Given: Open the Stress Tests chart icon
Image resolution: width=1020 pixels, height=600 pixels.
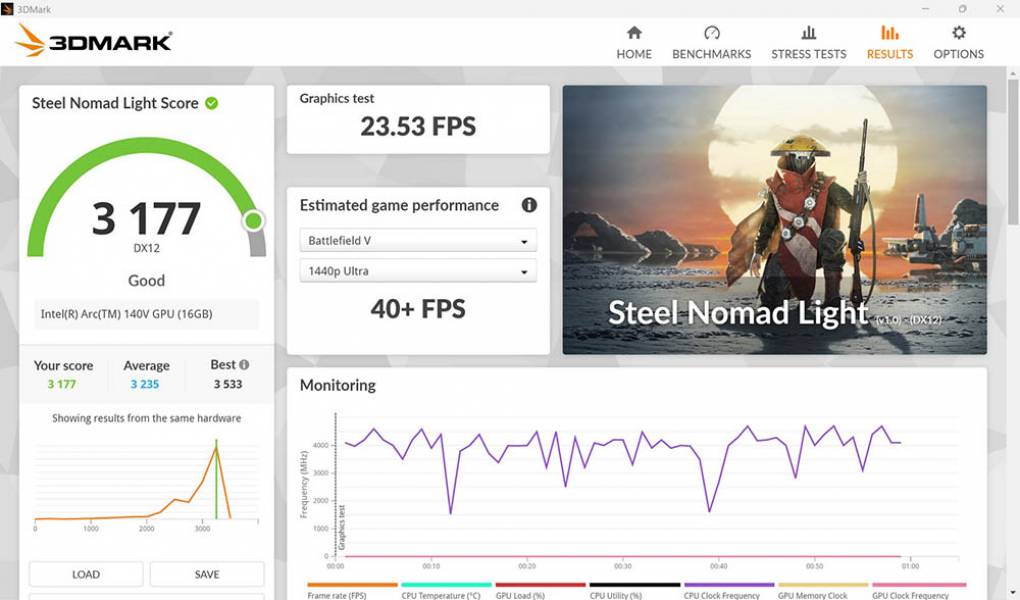Looking at the screenshot, I should (x=808, y=33).
